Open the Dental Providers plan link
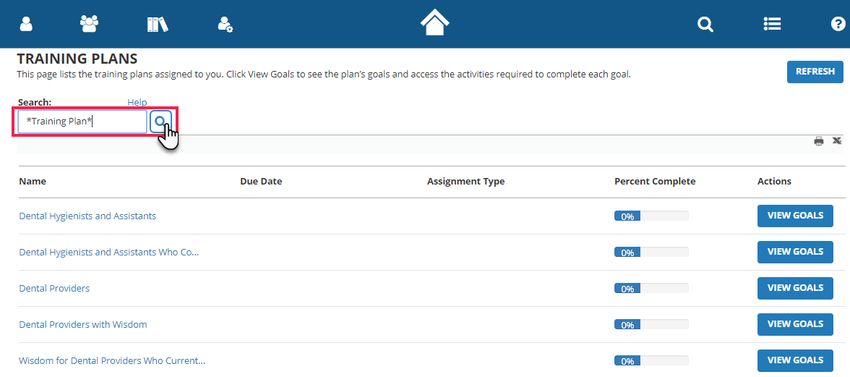This screenshot has width=850, height=377. click(54, 288)
